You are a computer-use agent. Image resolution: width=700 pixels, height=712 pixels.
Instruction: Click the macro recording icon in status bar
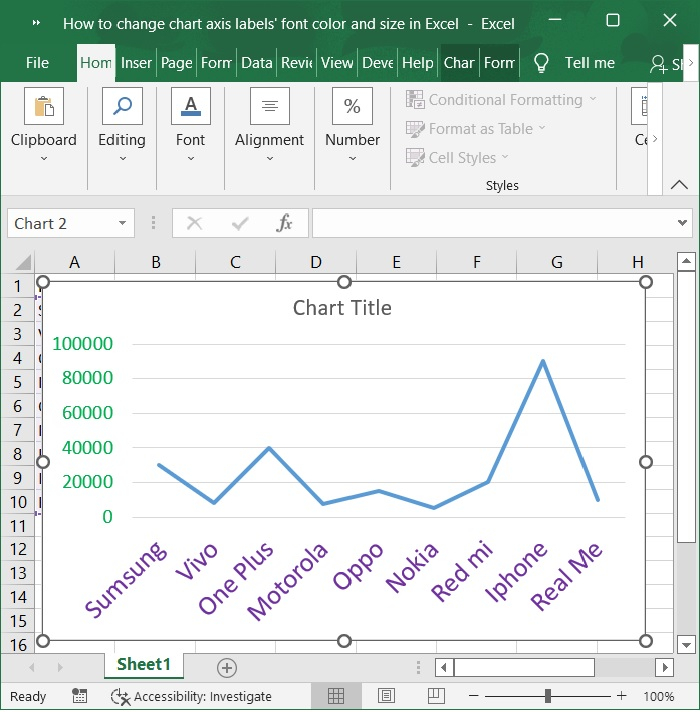pos(79,696)
